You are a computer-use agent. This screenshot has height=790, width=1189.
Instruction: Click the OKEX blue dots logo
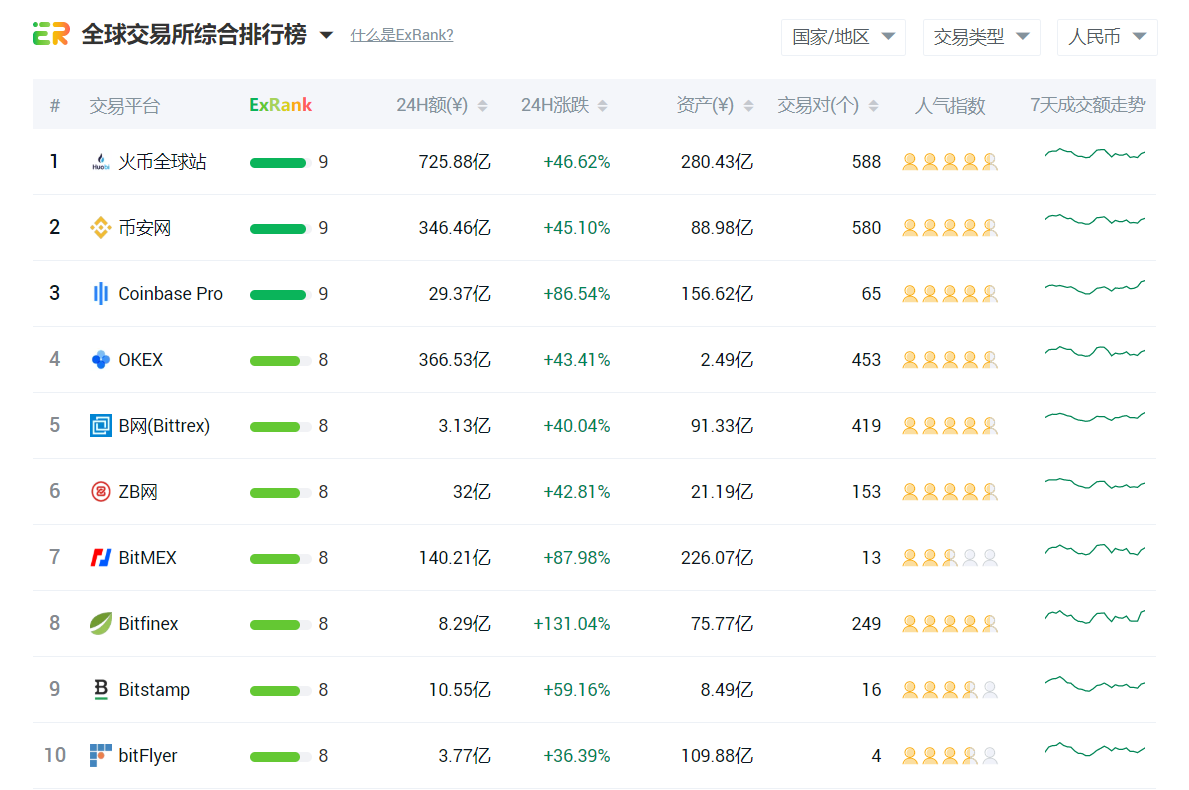[100, 359]
